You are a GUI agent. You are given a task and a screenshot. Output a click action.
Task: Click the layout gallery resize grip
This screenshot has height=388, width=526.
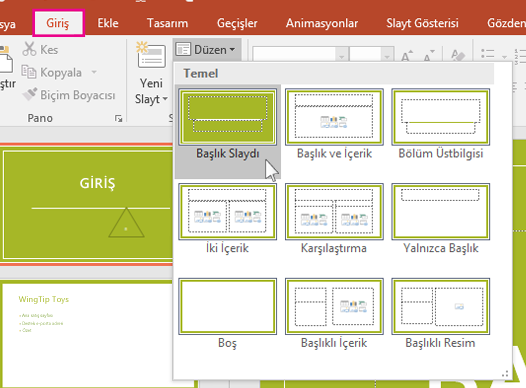[505, 374]
